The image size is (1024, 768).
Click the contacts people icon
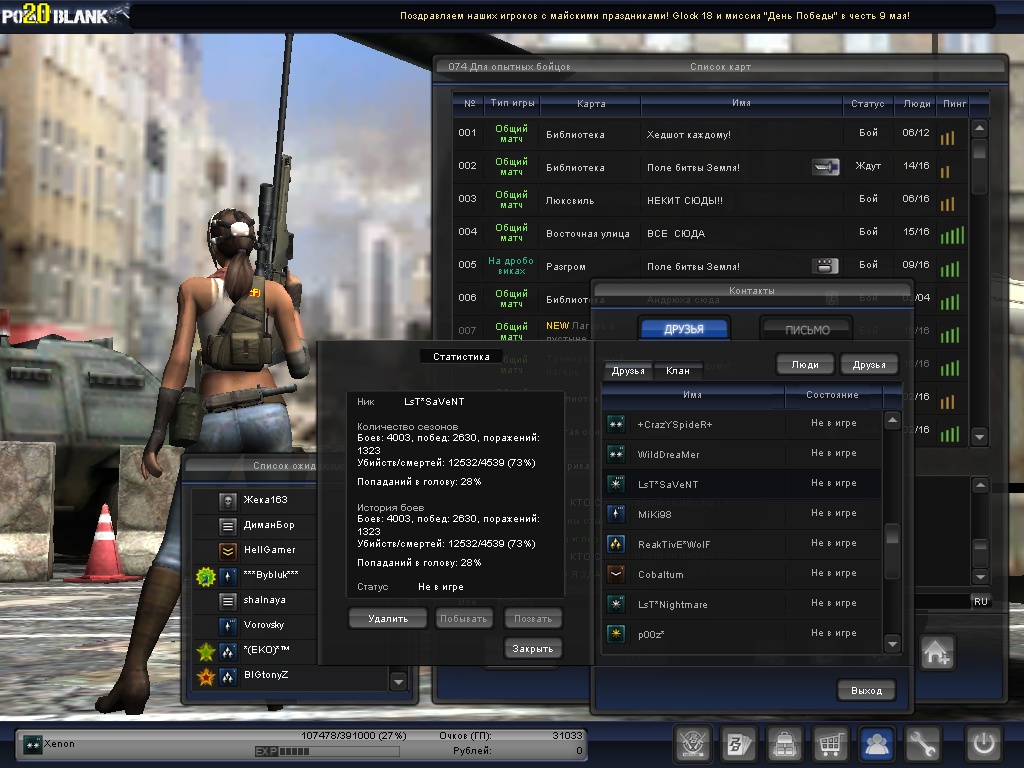click(878, 744)
